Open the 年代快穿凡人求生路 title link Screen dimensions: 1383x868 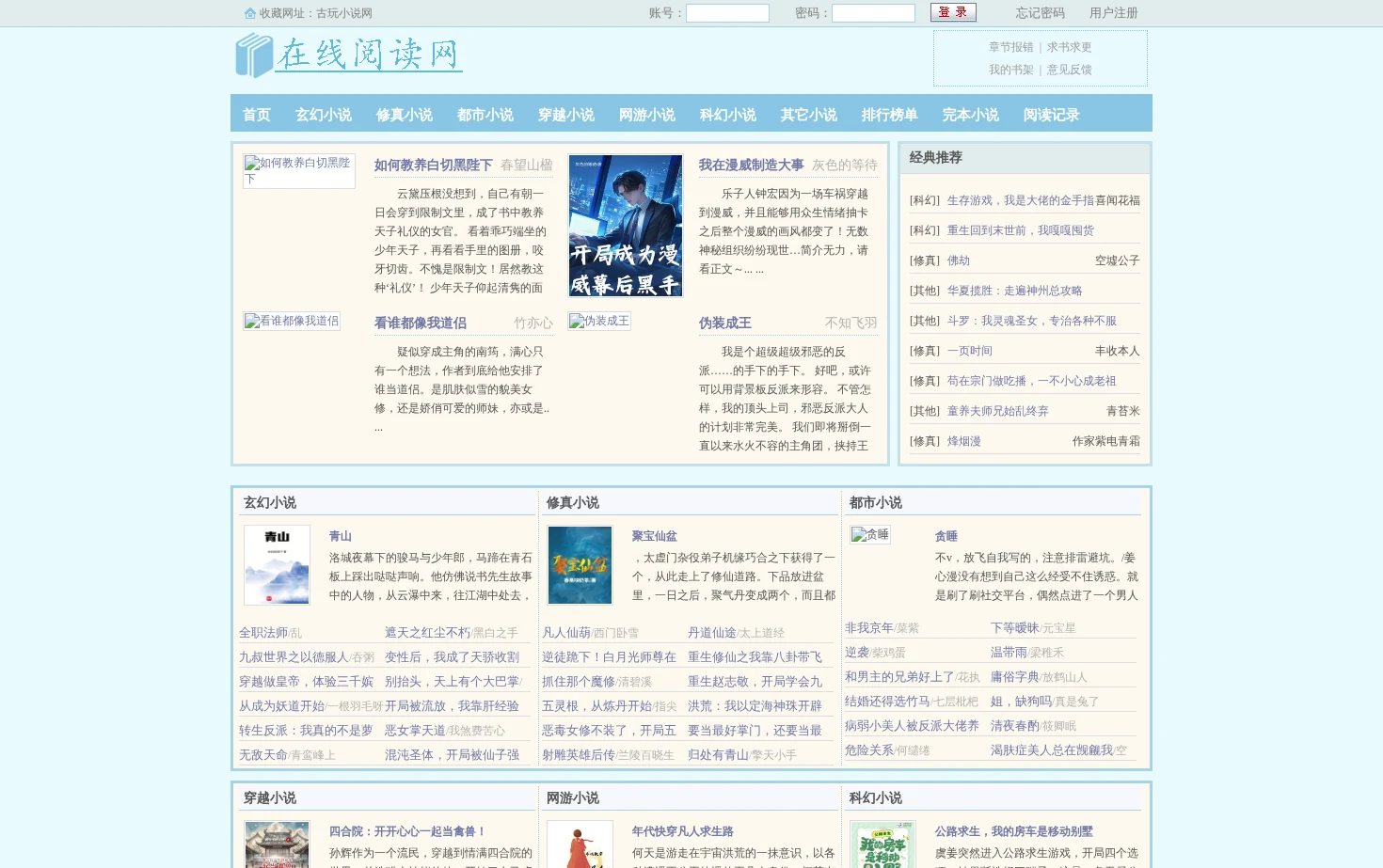point(683,831)
